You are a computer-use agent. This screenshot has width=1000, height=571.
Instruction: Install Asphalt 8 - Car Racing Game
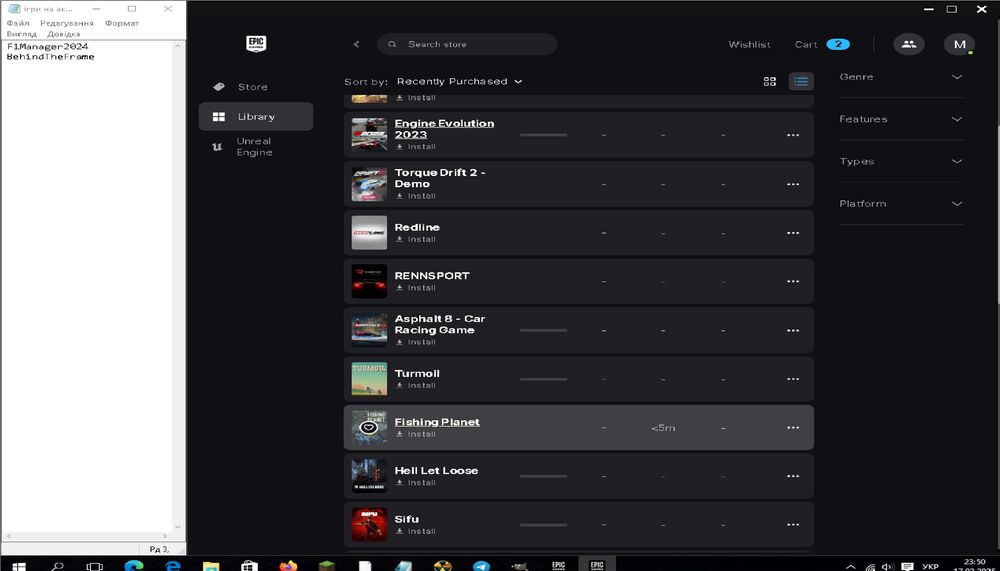[x=416, y=342]
